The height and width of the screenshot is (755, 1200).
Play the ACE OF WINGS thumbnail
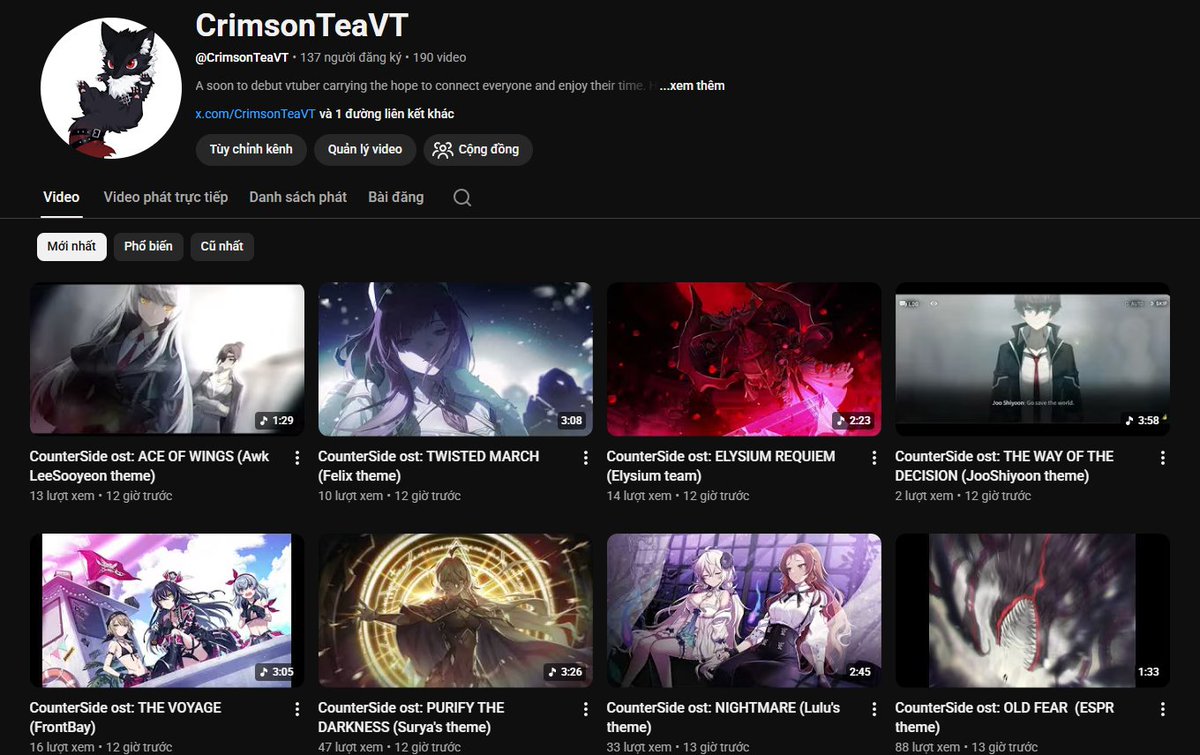click(x=167, y=359)
